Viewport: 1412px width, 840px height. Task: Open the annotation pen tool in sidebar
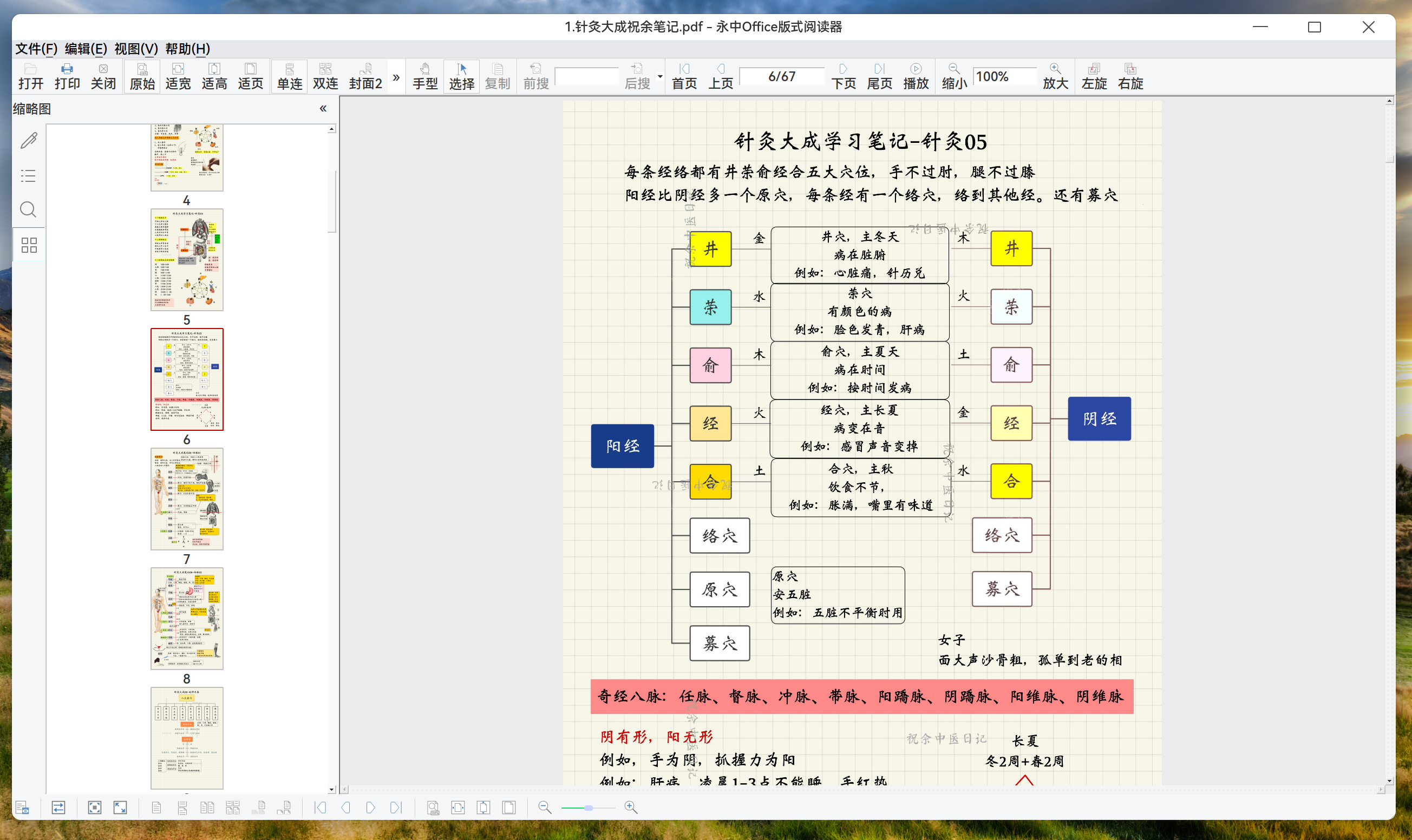[28, 141]
